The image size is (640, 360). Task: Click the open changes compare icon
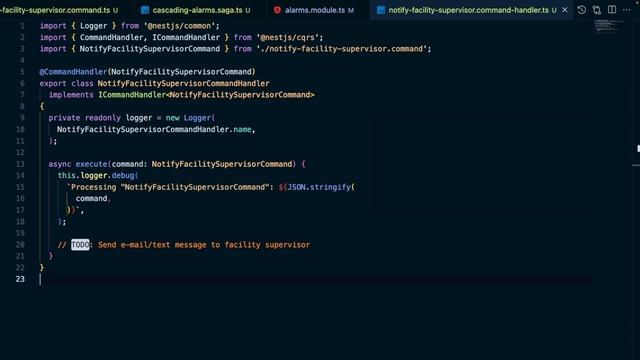pyautogui.click(x=597, y=10)
